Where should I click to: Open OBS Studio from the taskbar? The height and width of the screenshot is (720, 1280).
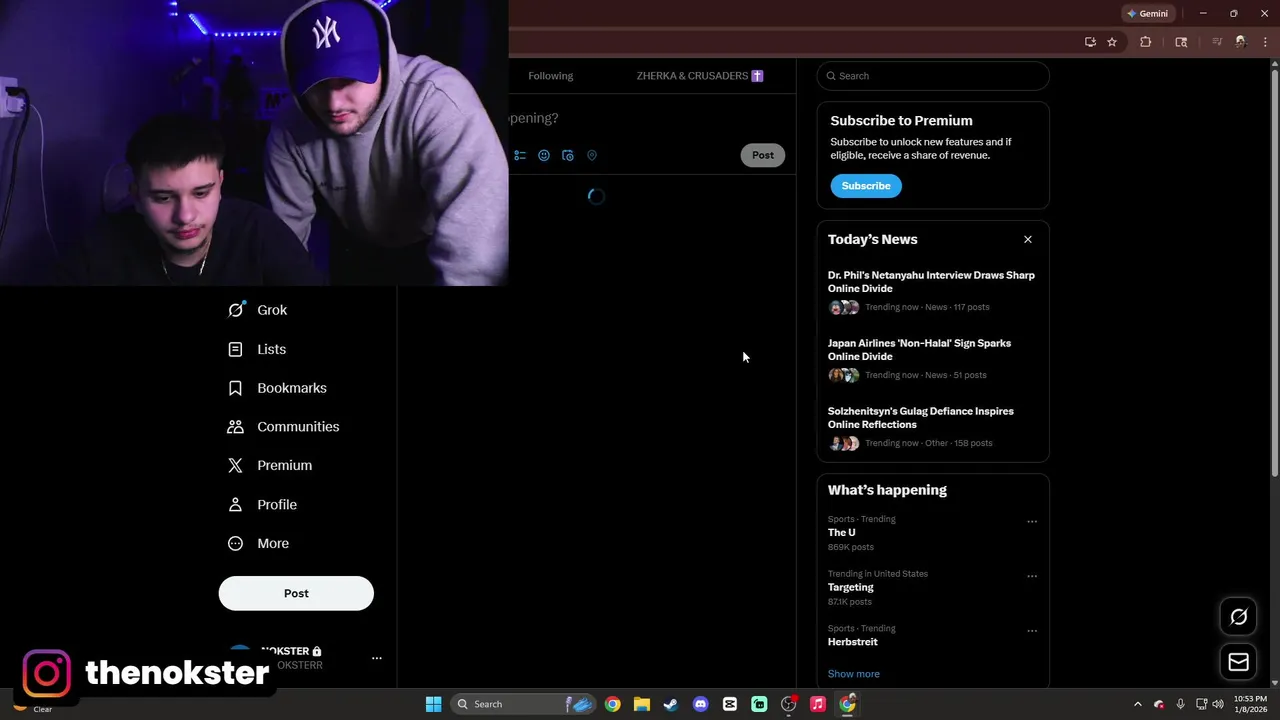[788, 704]
